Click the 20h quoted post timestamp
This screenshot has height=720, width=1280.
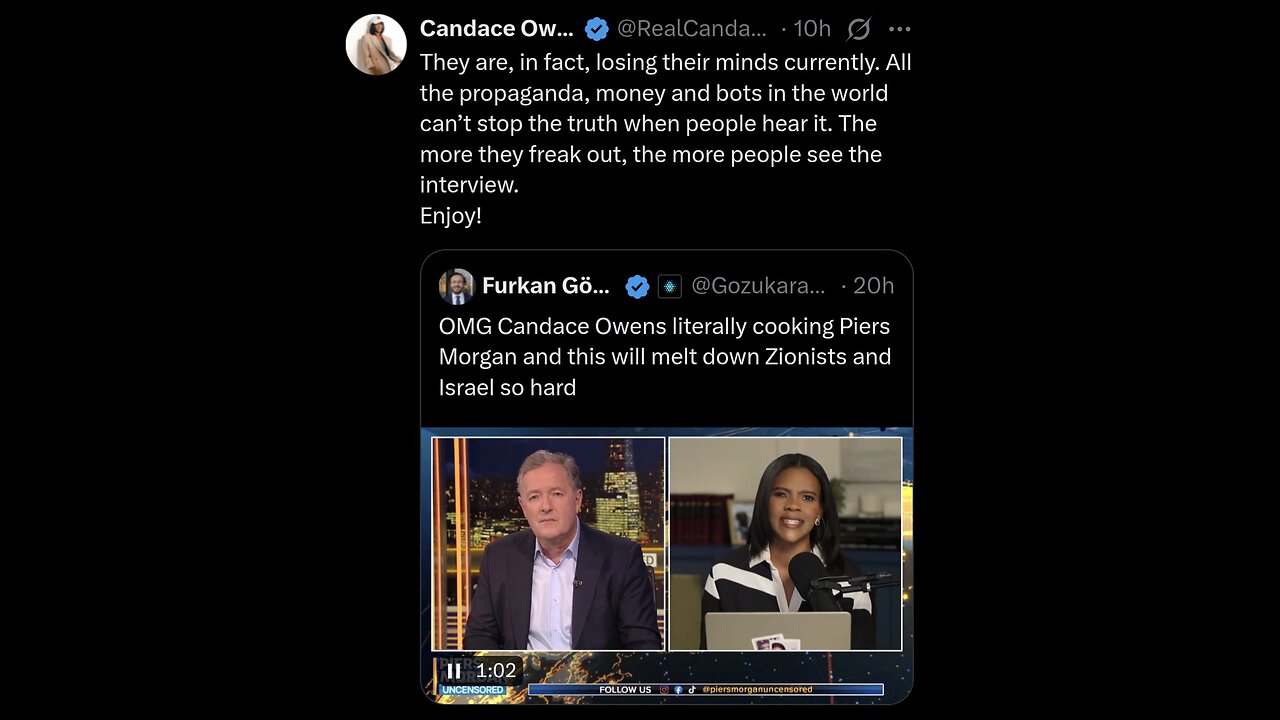tap(873, 286)
